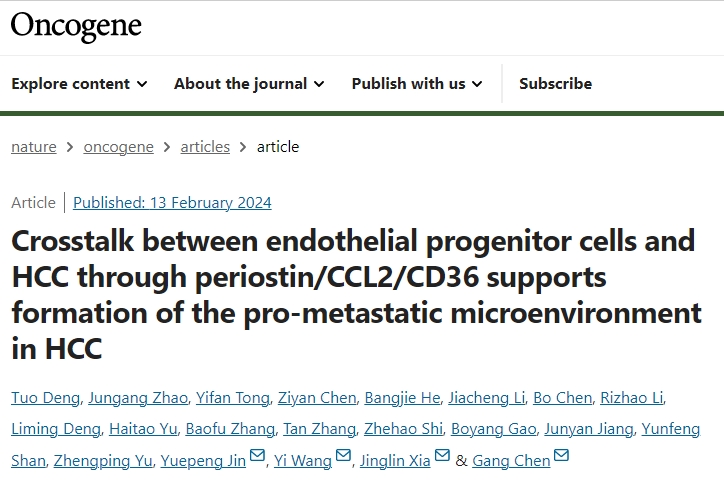Viewport: 724px width, 482px height.
Task: View author Jungang Zhao's details
Action: click(138, 398)
